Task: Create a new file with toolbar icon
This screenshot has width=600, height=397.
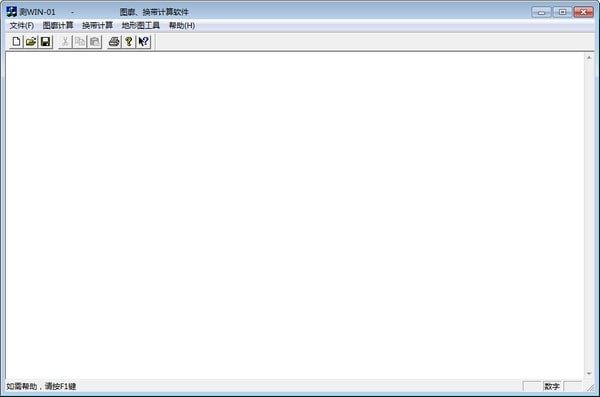Action: (x=16, y=41)
